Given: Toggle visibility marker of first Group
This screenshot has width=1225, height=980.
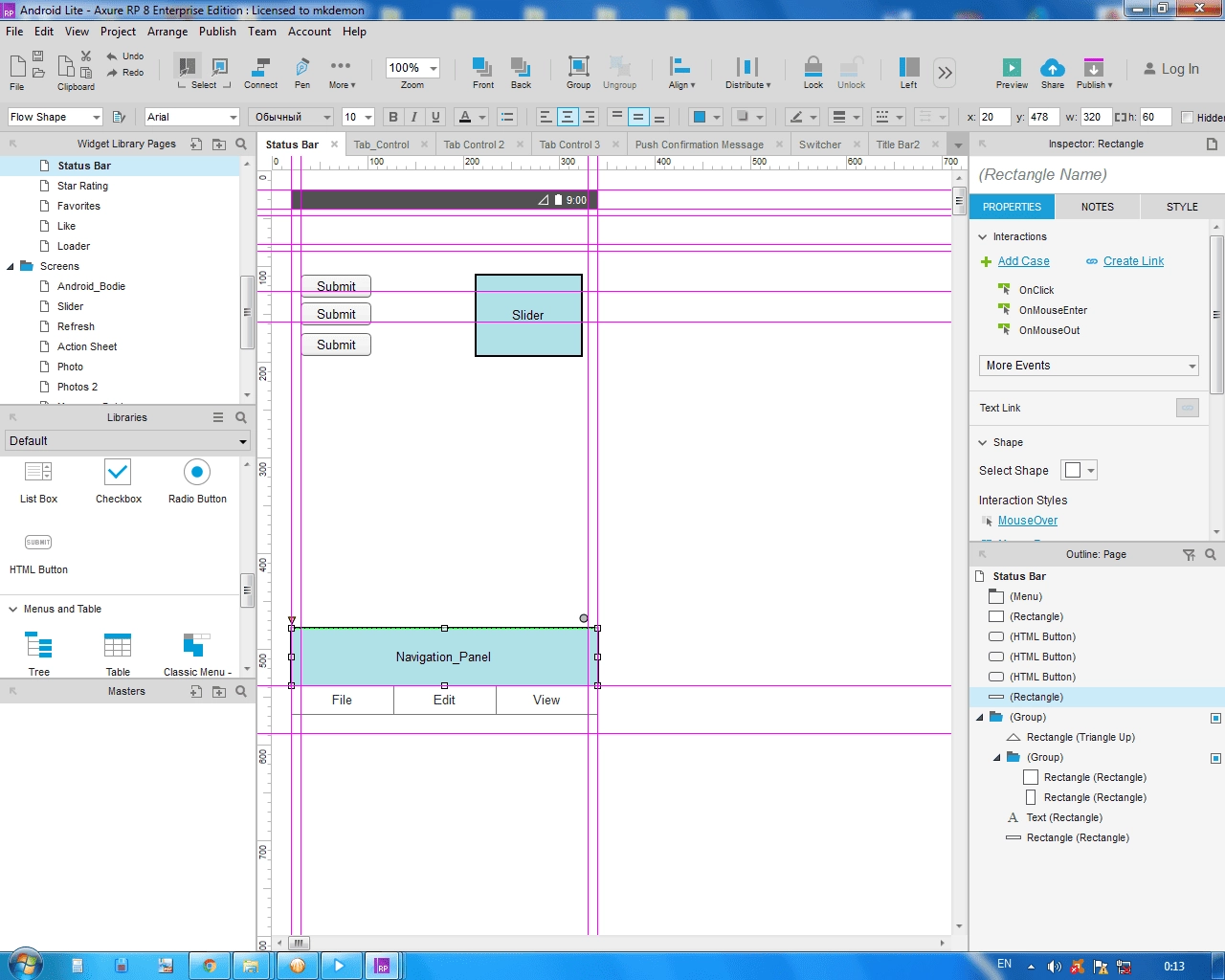Looking at the screenshot, I should point(1215,718).
